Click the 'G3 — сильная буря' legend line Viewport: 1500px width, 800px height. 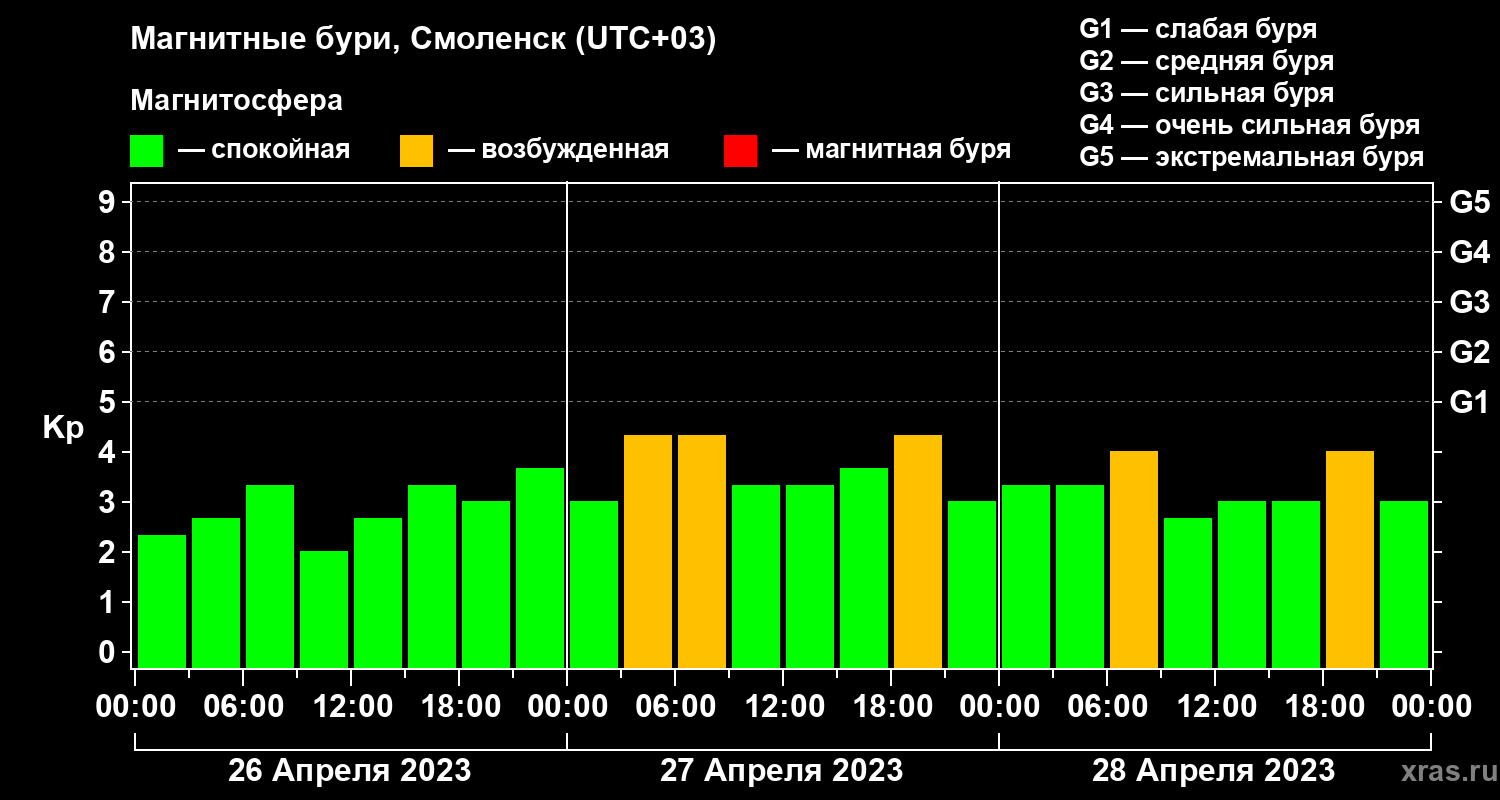click(1207, 93)
